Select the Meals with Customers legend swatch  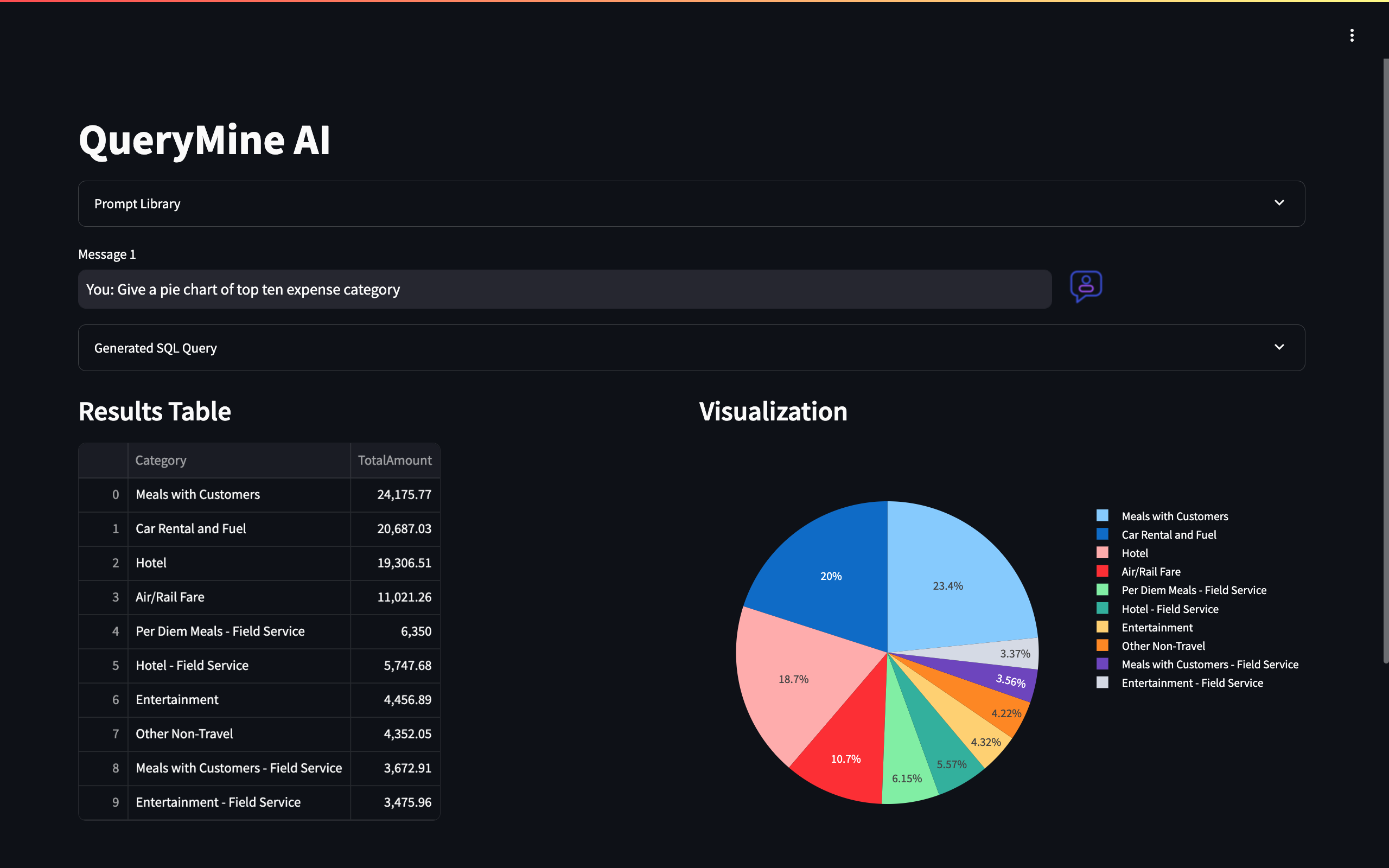(1103, 515)
